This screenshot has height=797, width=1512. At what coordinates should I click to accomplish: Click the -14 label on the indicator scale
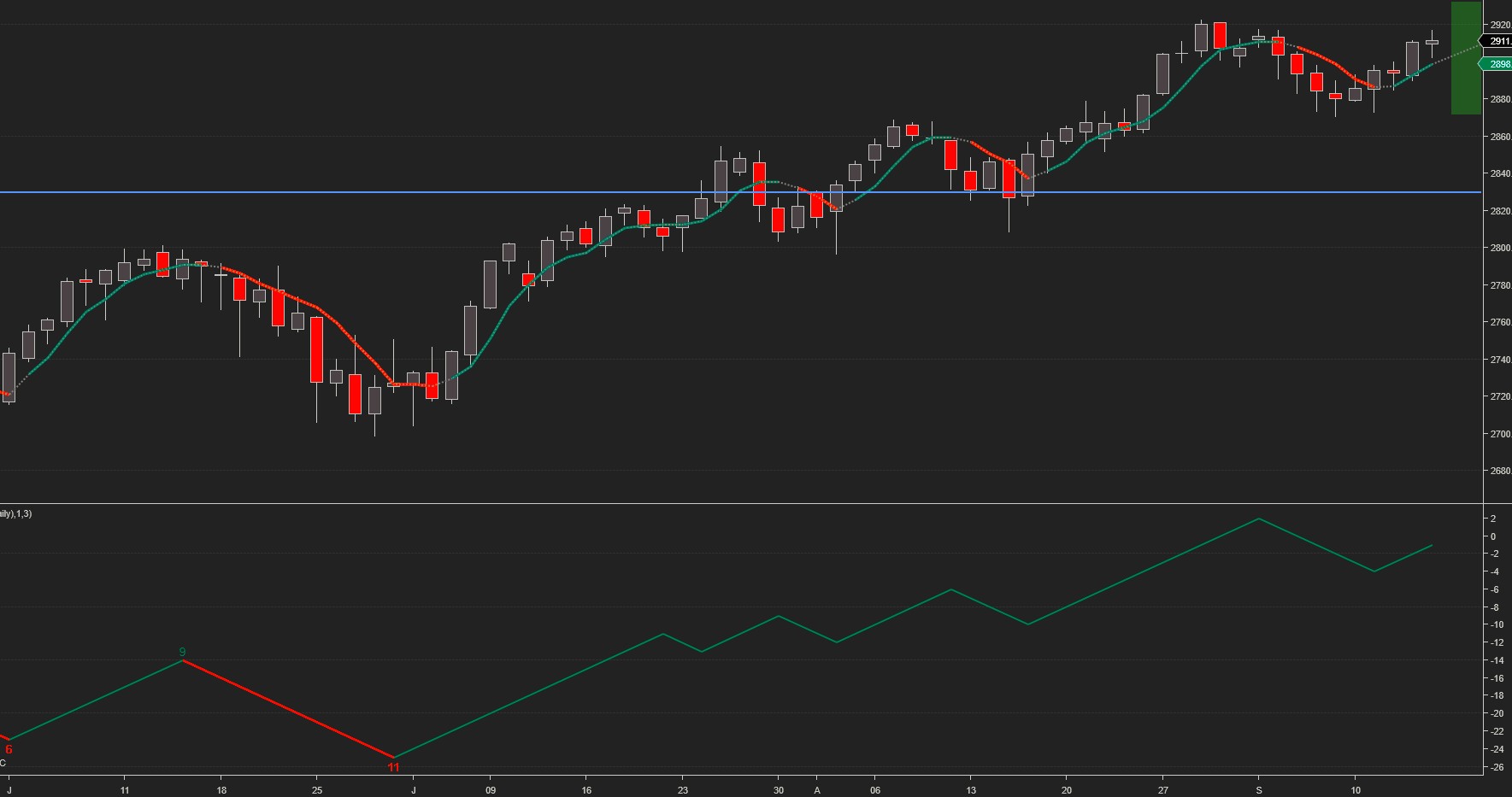1496,660
